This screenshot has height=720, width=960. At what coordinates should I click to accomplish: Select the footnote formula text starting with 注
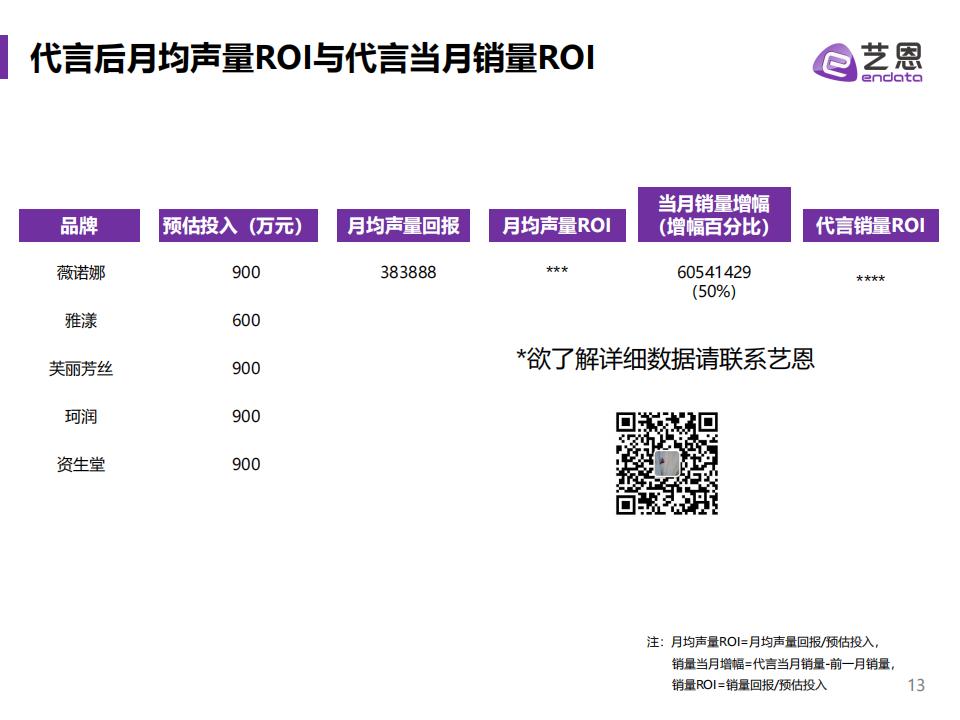point(770,663)
